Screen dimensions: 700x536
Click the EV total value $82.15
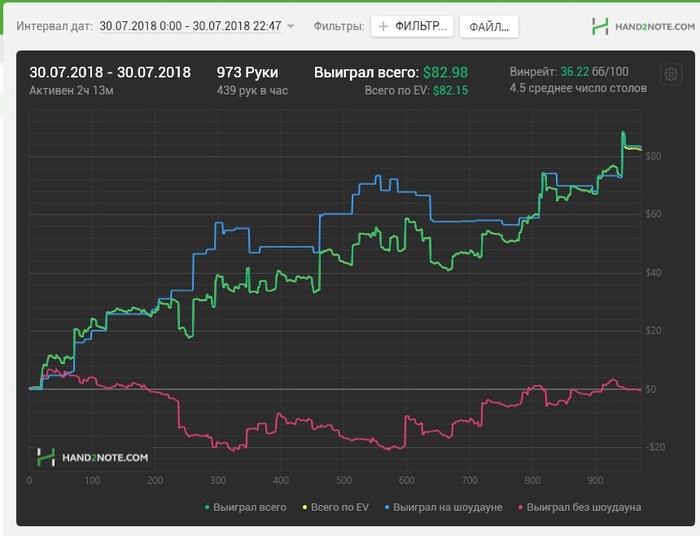[450, 91]
